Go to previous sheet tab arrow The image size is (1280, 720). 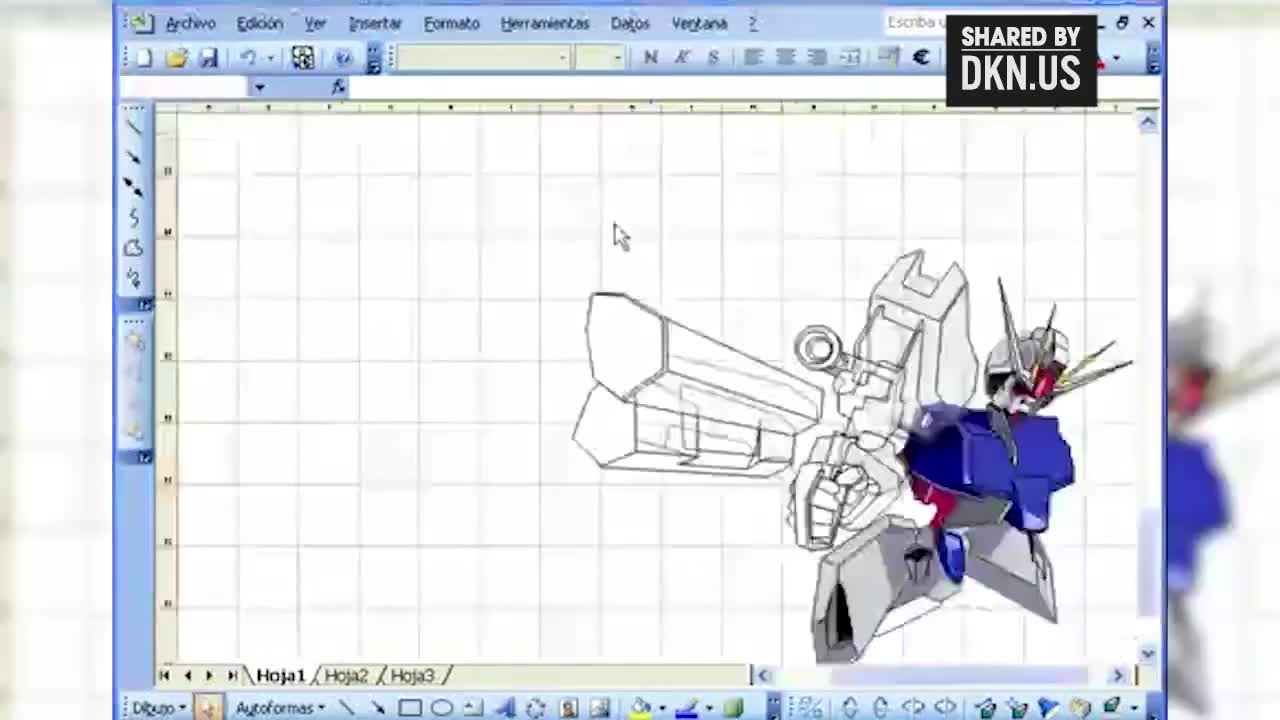pyautogui.click(x=187, y=676)
